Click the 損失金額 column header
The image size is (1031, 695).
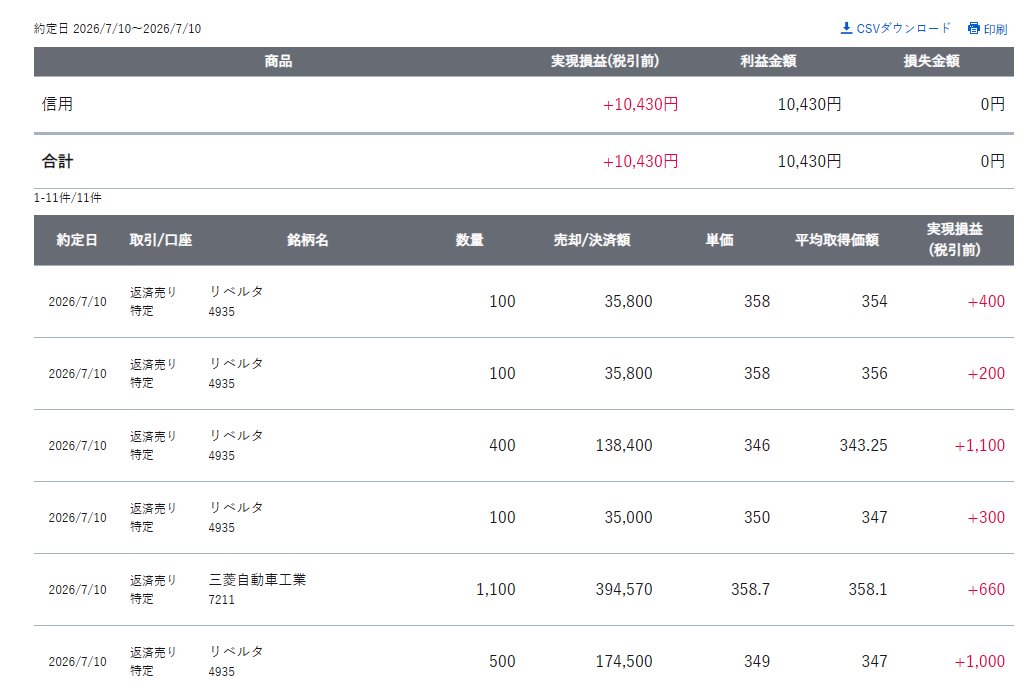point(931,61)
